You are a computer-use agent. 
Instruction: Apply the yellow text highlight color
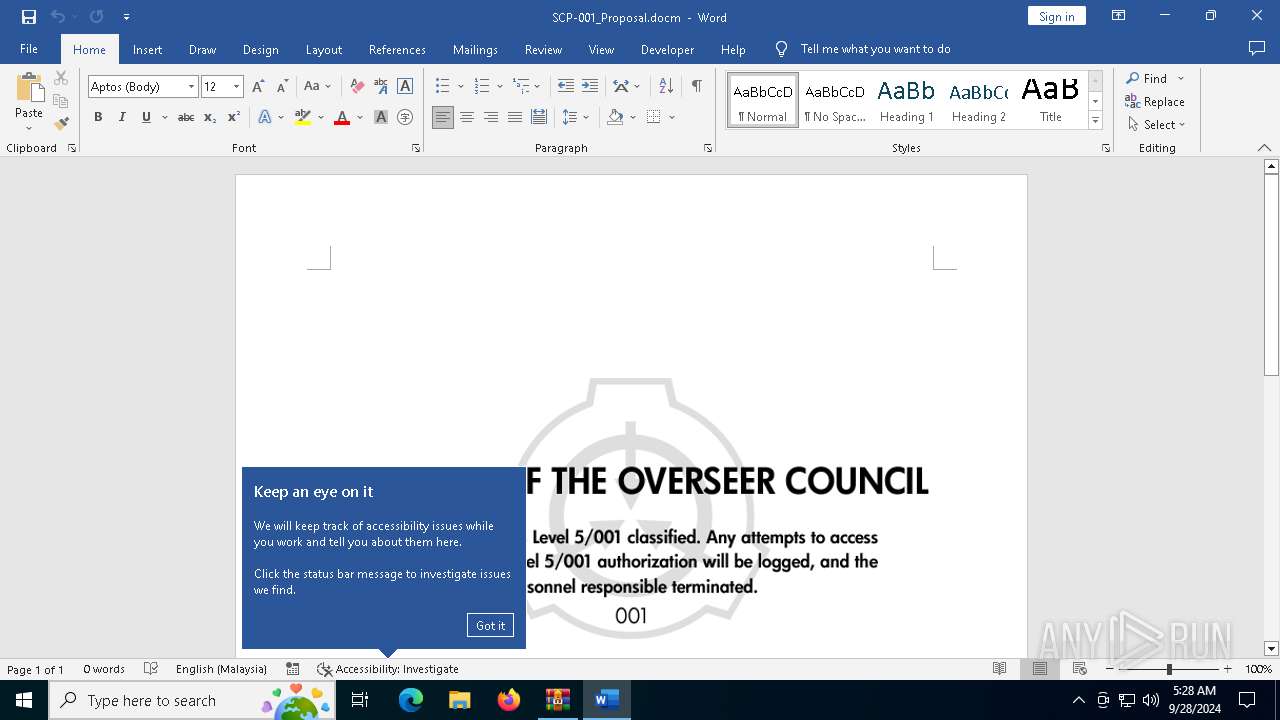click(x=302, y=117)
